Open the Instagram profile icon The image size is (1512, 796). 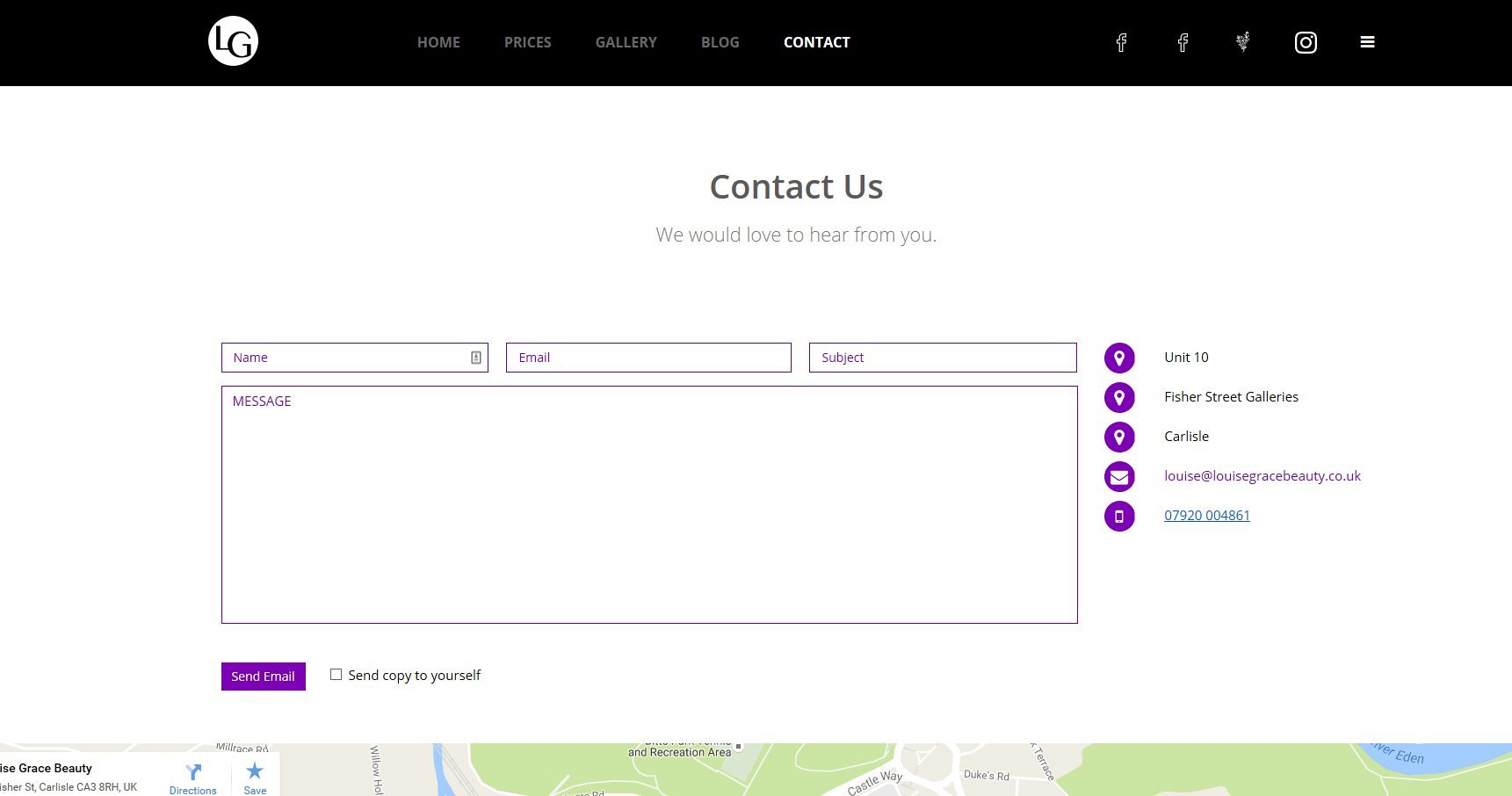pos(1306,42)
